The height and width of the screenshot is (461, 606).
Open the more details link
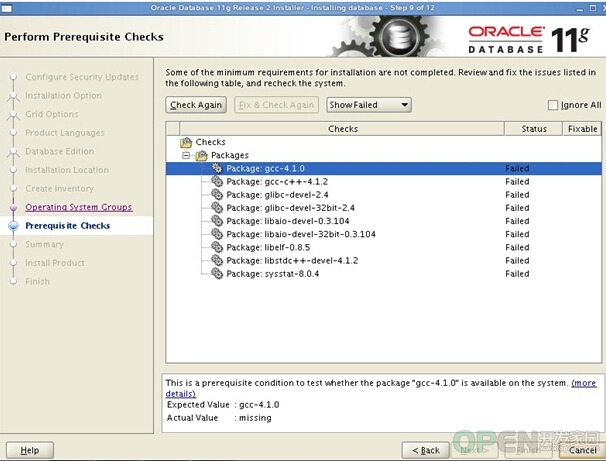(584, 383)
